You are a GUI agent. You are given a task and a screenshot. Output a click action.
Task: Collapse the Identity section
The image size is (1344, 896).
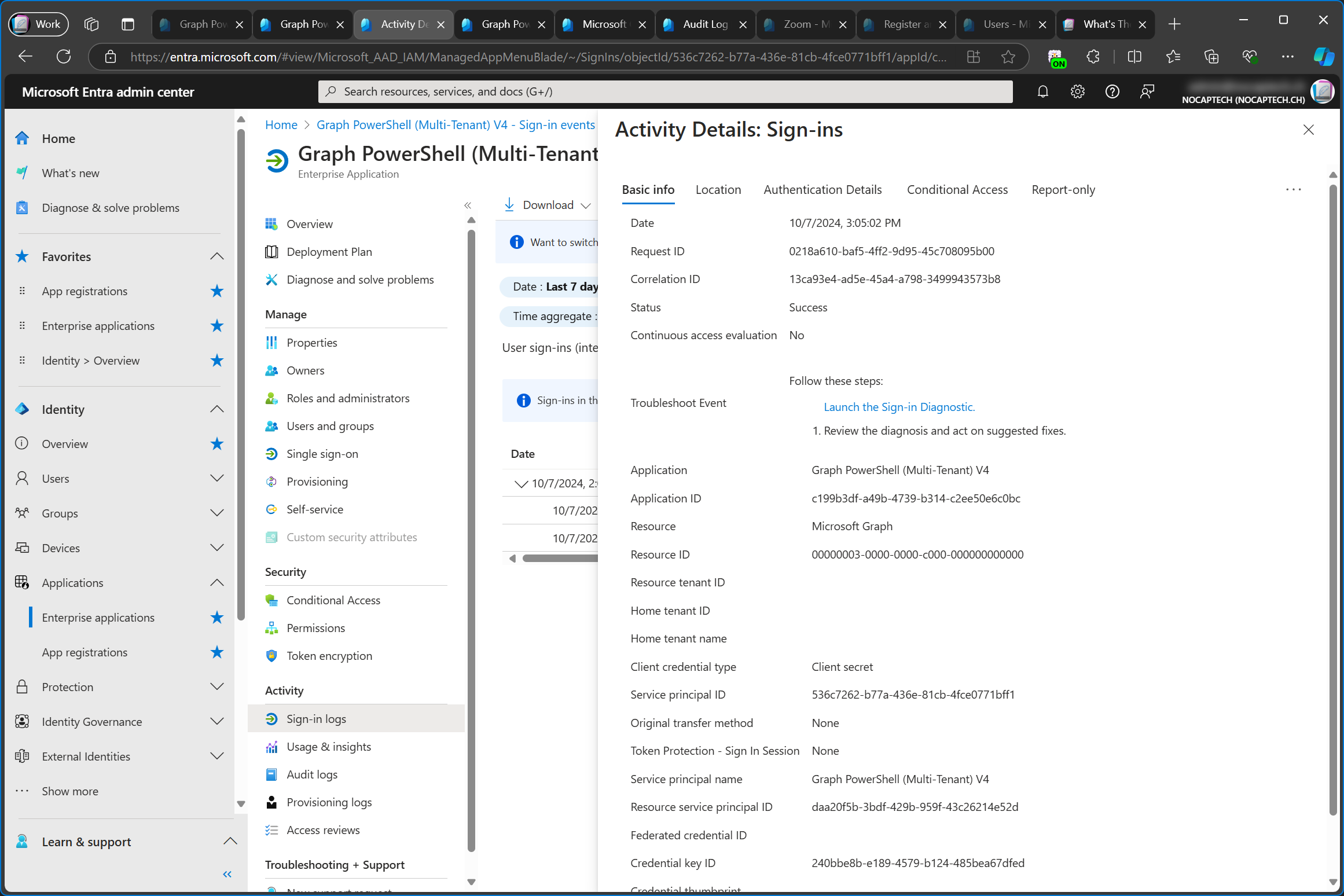pyautogui.click(x=216, y=409)
